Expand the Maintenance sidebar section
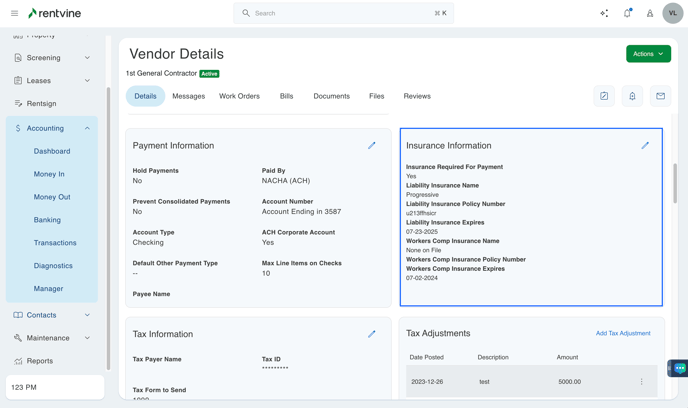688x408 pixels. click(x=87, y=338)
